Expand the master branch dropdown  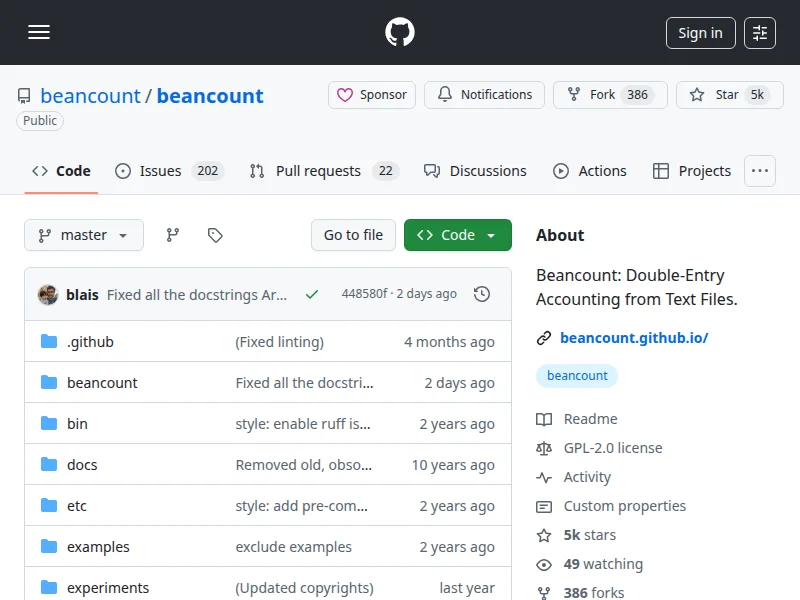[84, 235]
